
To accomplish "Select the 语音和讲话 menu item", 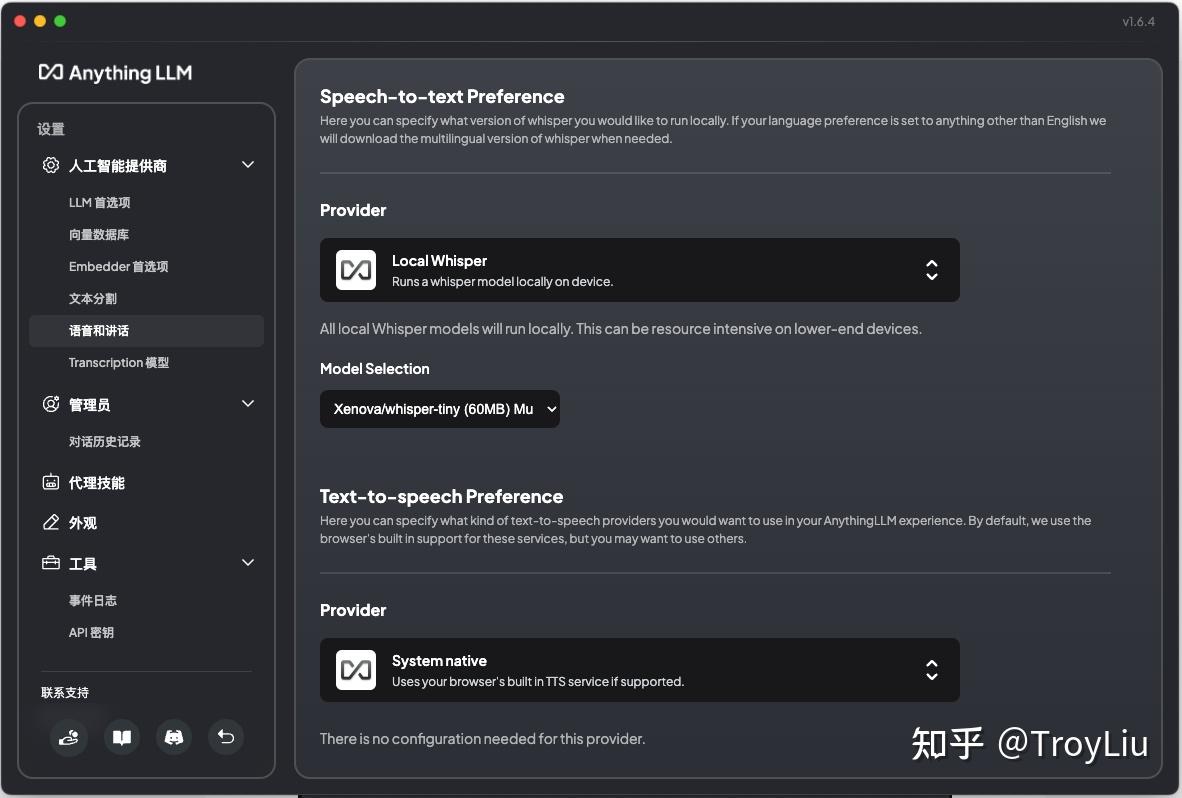I will (x=146, y=331).
